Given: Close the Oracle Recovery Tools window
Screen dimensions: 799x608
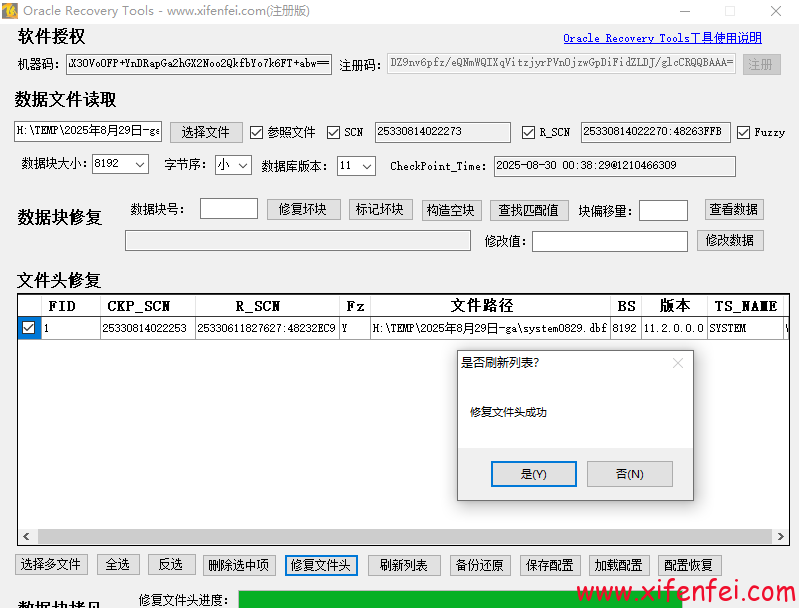Looking at the screenshot, I should pos(776,11).
